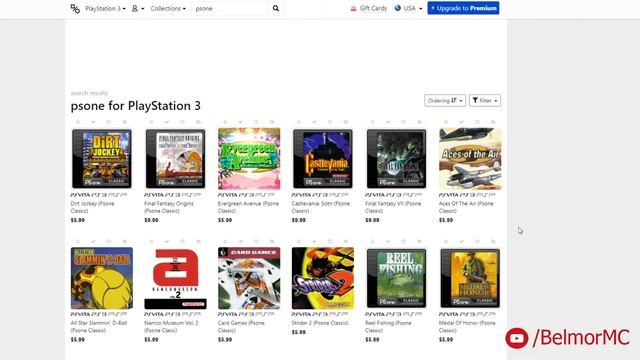Image resolution: width=640 pixels, height=360 pixels.
Task: Click the Medal of Honor cover thumbnail
Action: 470,278
